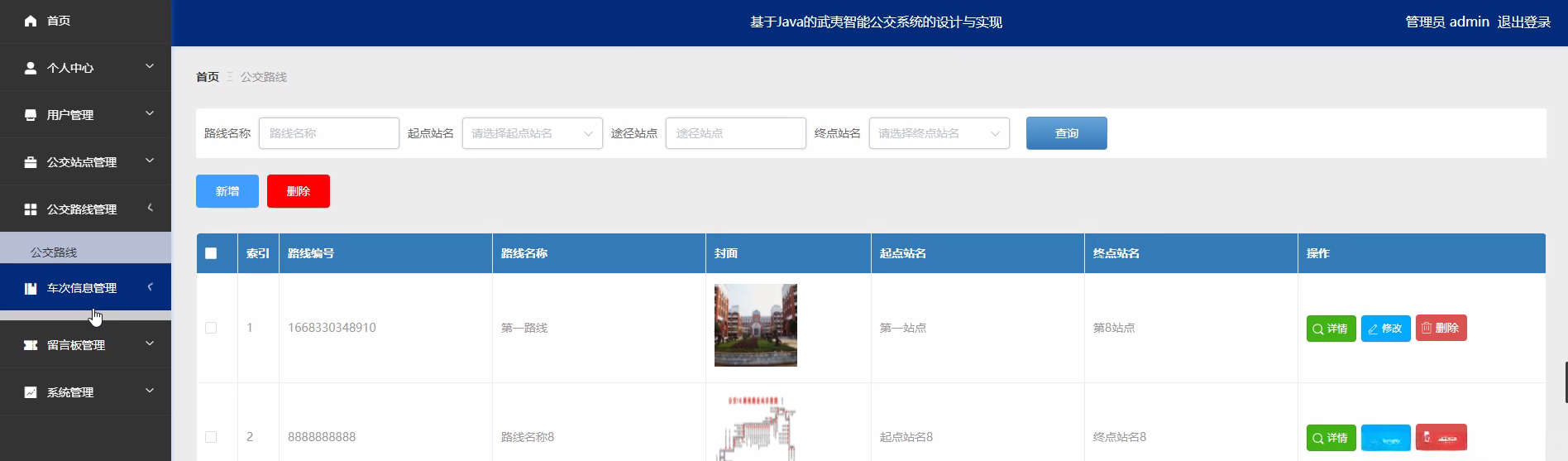Click 详情 for 路线名称8 row
1568x461 pixels.
coord(1331,438)
